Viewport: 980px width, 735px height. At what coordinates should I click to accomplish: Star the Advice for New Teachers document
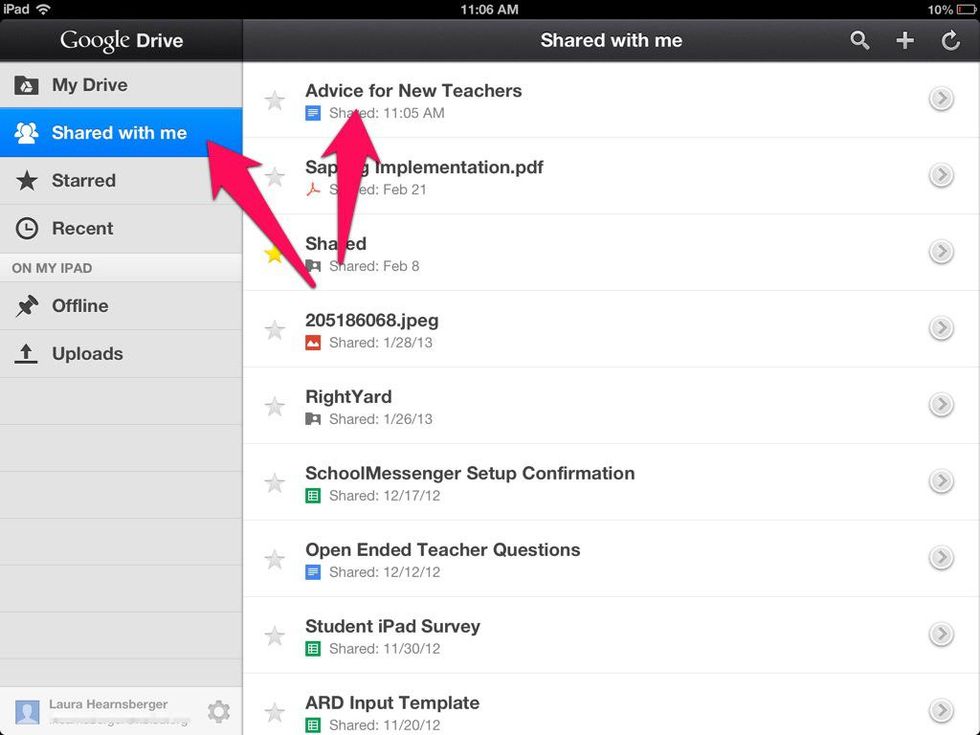click(x=274, y=100)
